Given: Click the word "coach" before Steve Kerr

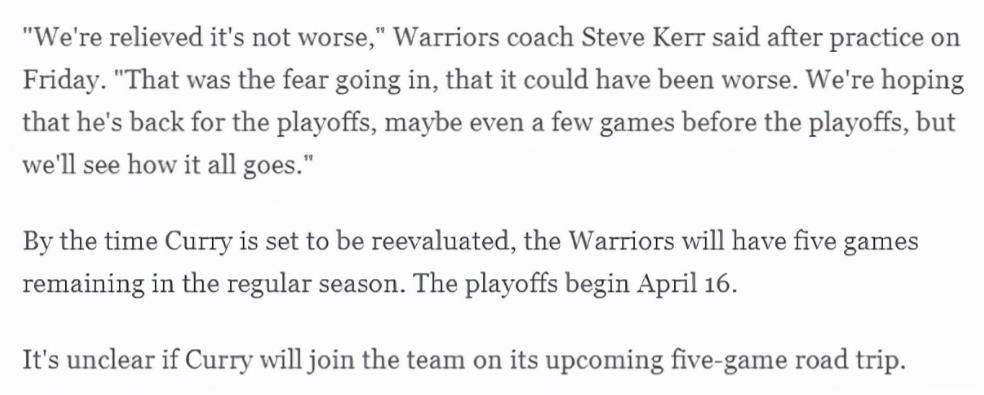Looking at the screenshot, I should 540,38.
